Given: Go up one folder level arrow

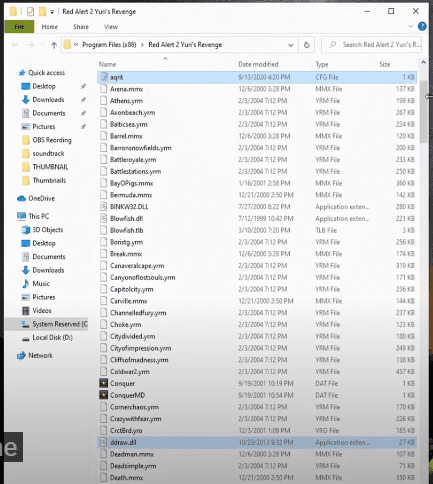Looking at the screenshot, I should (x=54, y=45).
